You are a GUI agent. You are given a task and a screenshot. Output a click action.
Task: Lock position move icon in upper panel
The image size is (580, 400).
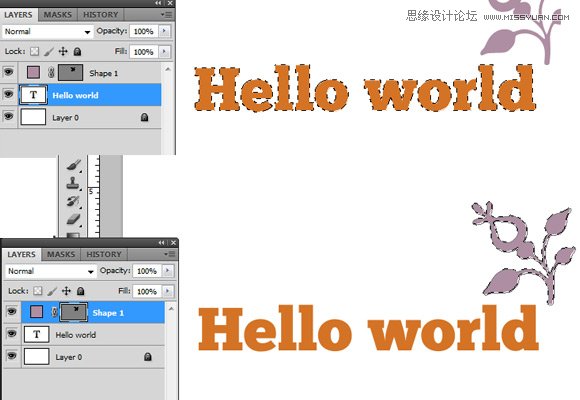pyautogui.click(x=63, y=51)
